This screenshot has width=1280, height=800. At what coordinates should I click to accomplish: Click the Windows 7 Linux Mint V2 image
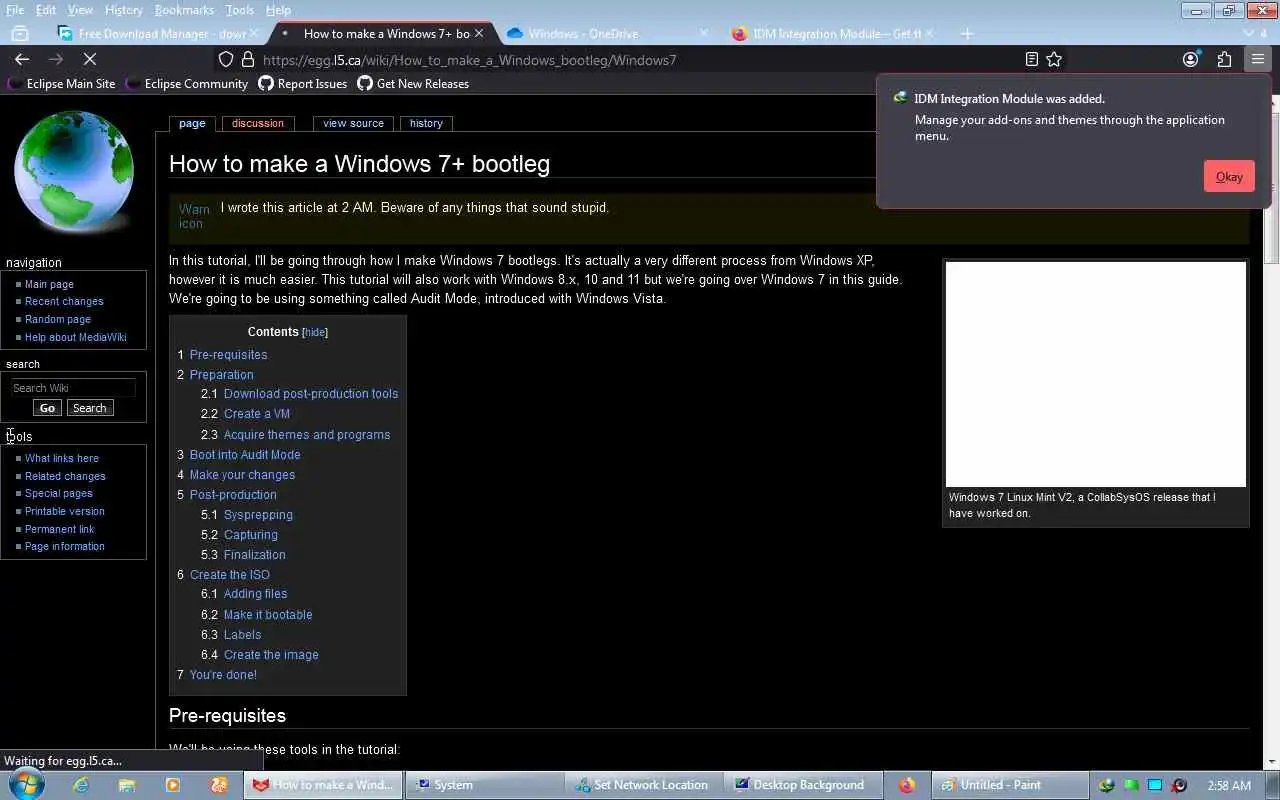coord(1096,374)
